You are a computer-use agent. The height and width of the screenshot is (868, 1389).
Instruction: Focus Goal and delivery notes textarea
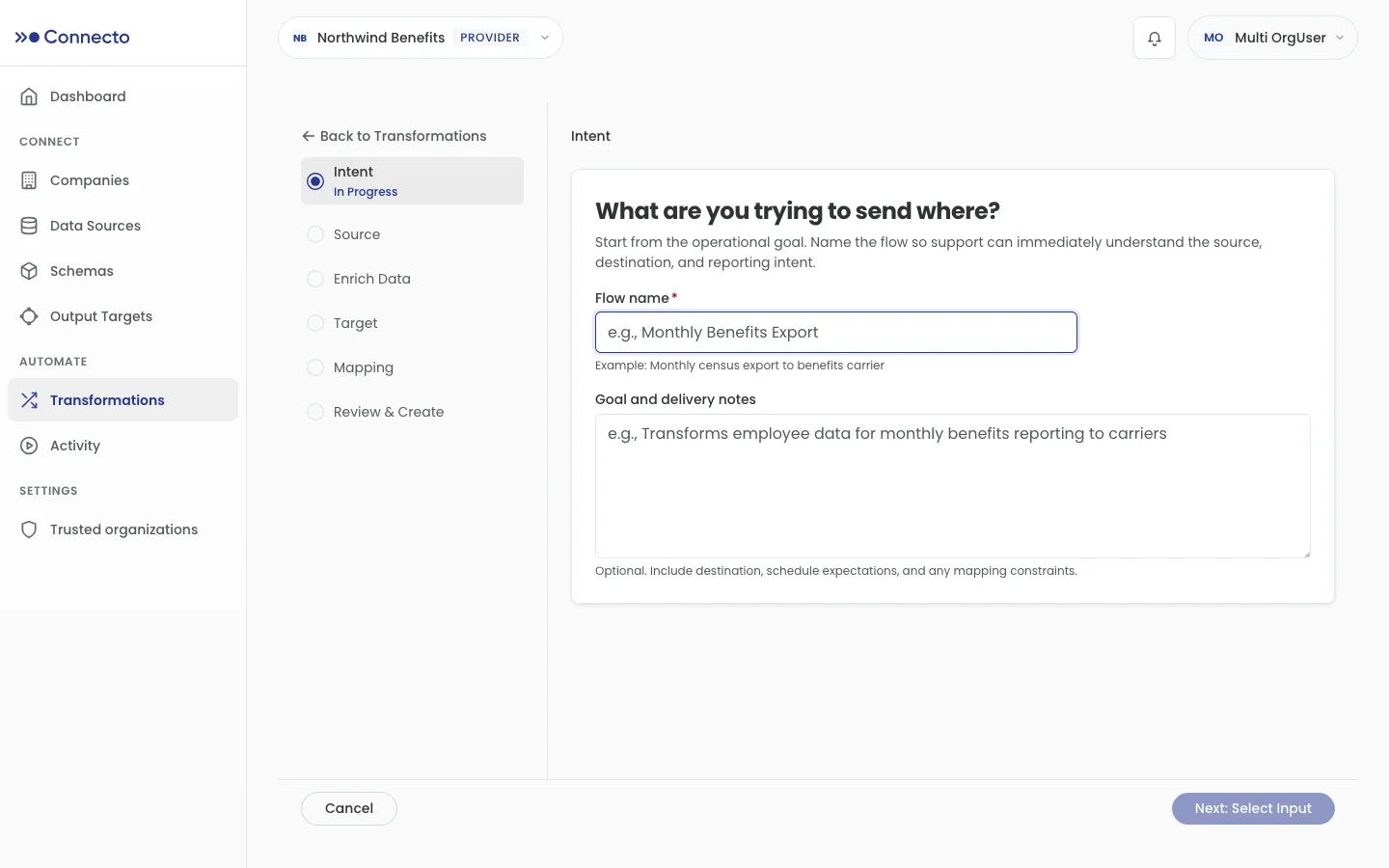coord(953,486)
